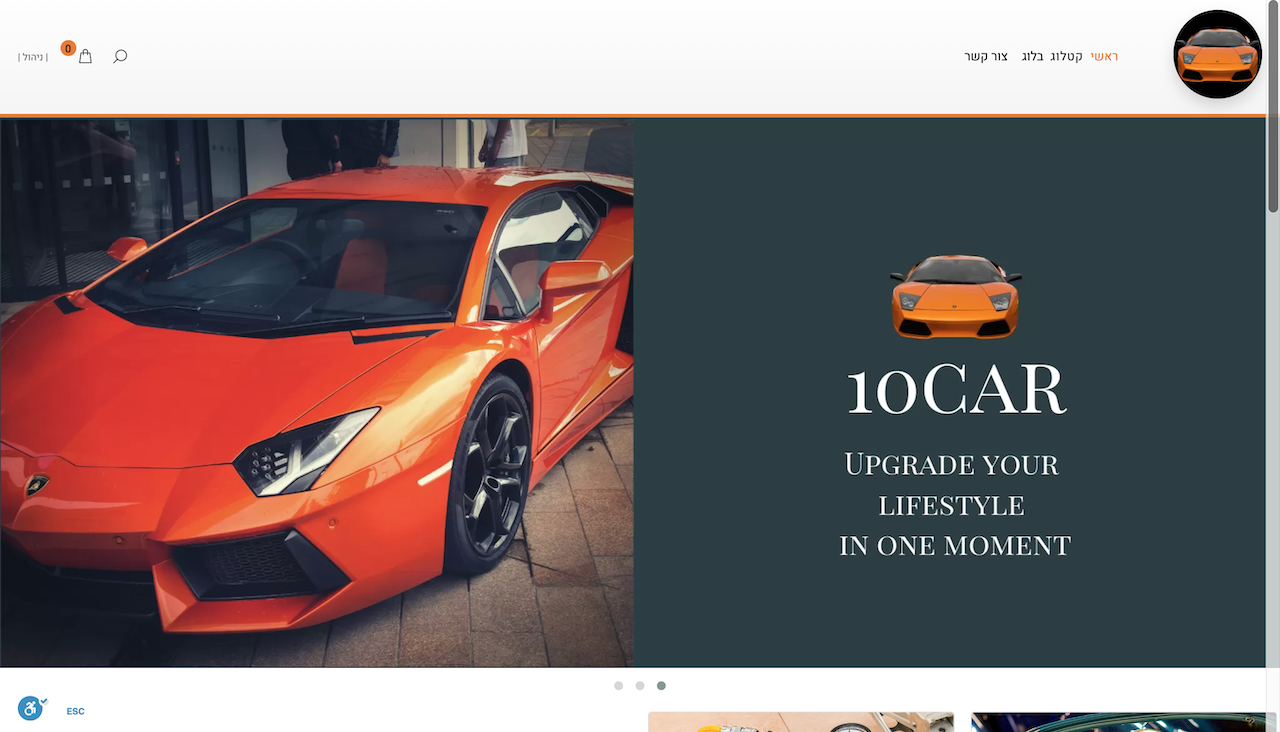Click the orange cart count badge
The width and height of the screenshot is (1280, 732).
[x=68, y=48]
